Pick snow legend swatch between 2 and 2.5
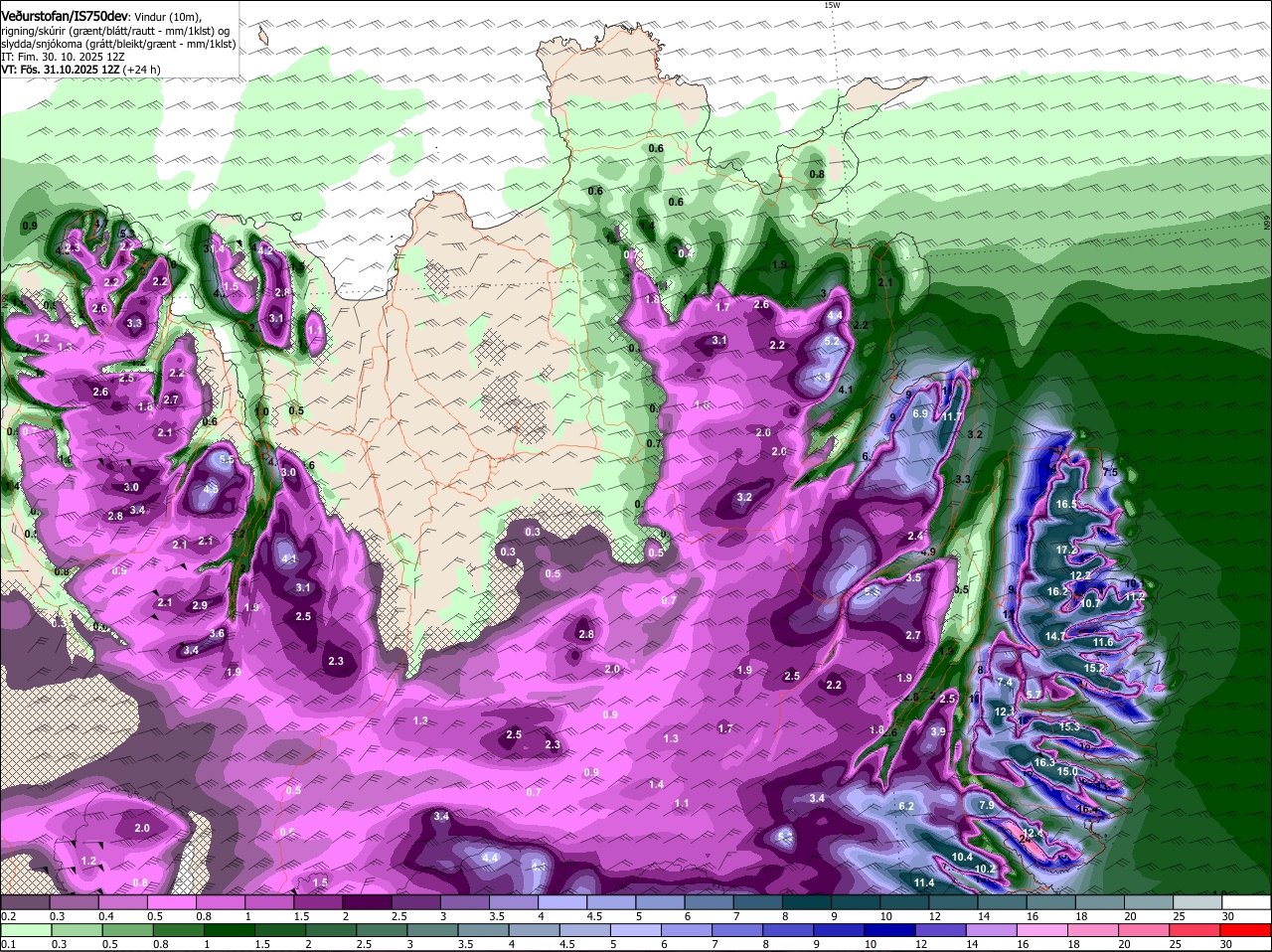The image size is (1272, 952). click(x=368, y=901)
